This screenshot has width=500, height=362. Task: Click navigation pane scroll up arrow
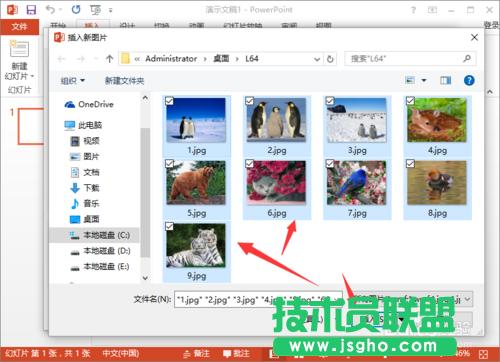coord(145,98)
